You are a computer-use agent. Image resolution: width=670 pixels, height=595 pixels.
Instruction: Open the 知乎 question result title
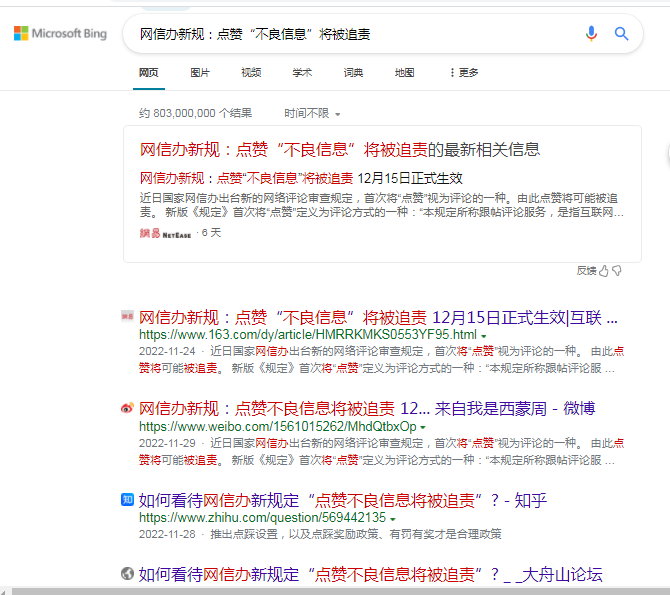coord(343,500)
